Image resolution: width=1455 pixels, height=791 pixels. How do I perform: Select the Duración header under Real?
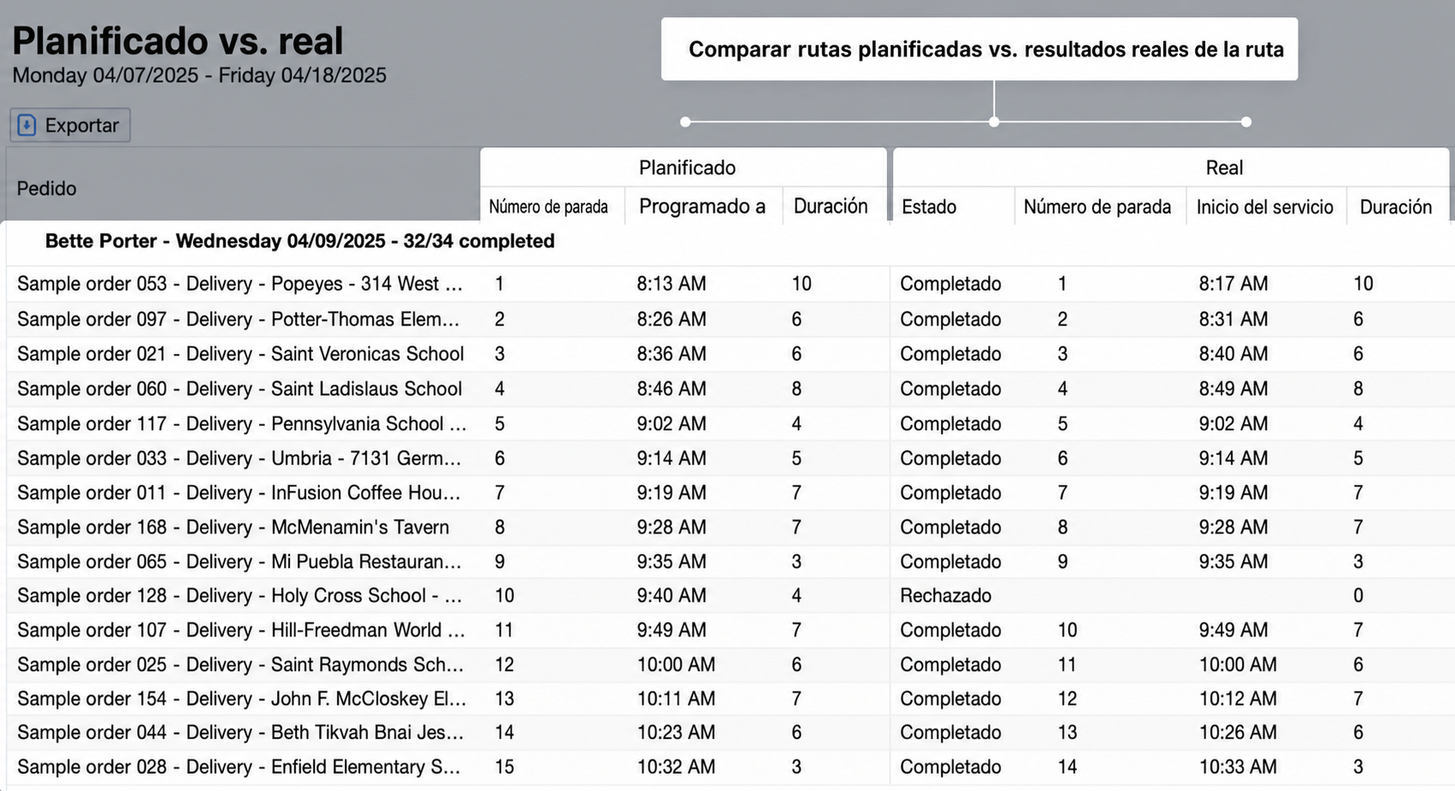click(1396, 207)
